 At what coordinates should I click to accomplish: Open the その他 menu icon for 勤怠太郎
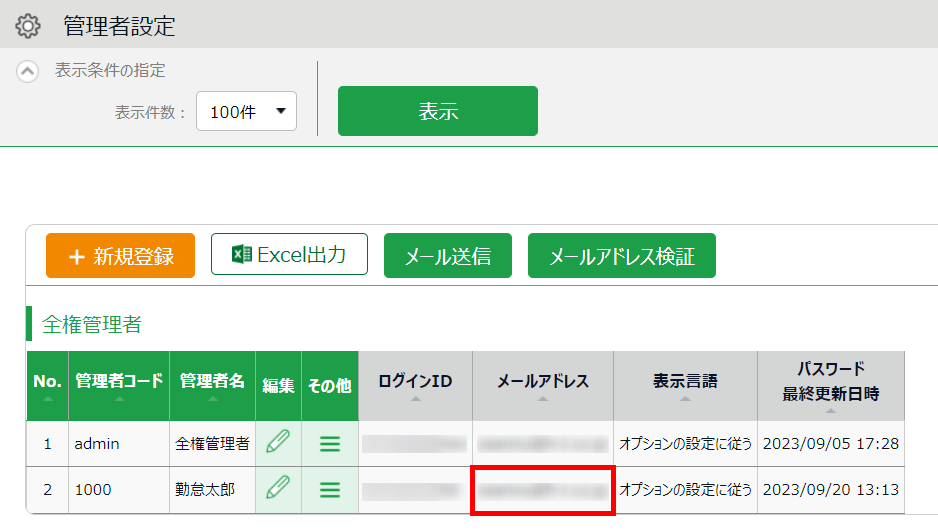[330, 490]
